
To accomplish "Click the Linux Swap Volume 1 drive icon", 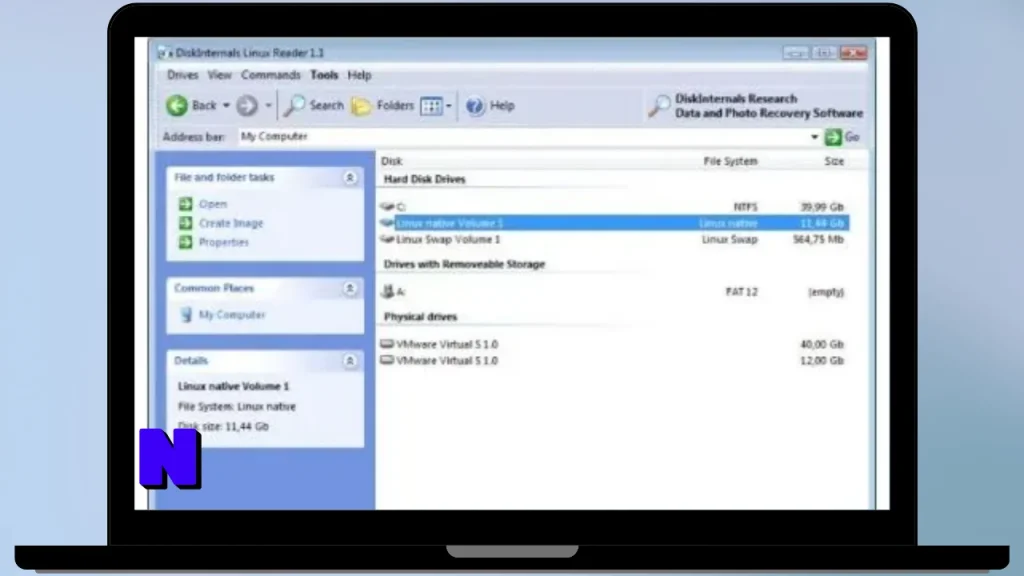I will (387, 240).
